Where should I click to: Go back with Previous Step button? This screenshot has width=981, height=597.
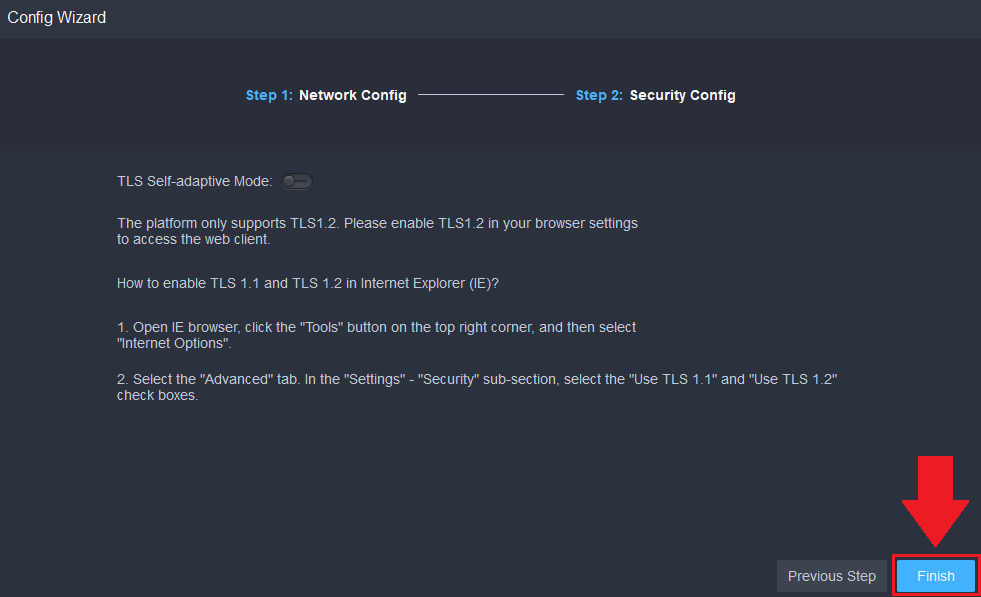tap(831, 576)
